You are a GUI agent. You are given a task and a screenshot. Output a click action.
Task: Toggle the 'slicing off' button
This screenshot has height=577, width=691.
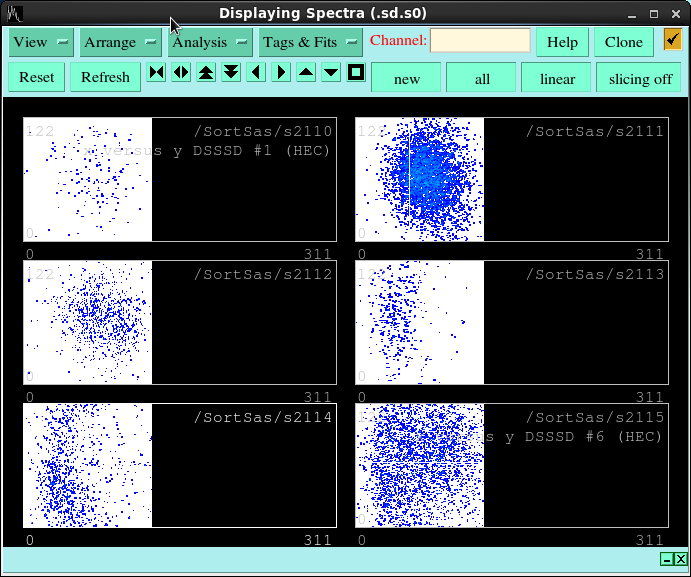[x=639, y=78]
